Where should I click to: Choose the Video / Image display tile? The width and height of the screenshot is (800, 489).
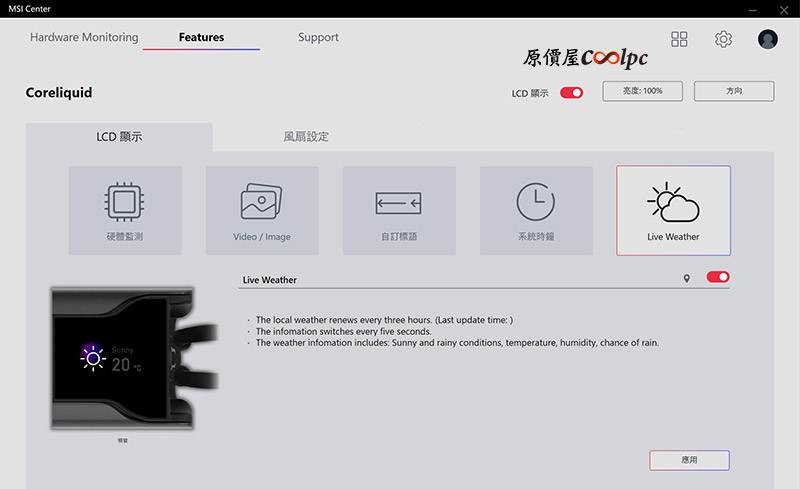click(262, 210)
